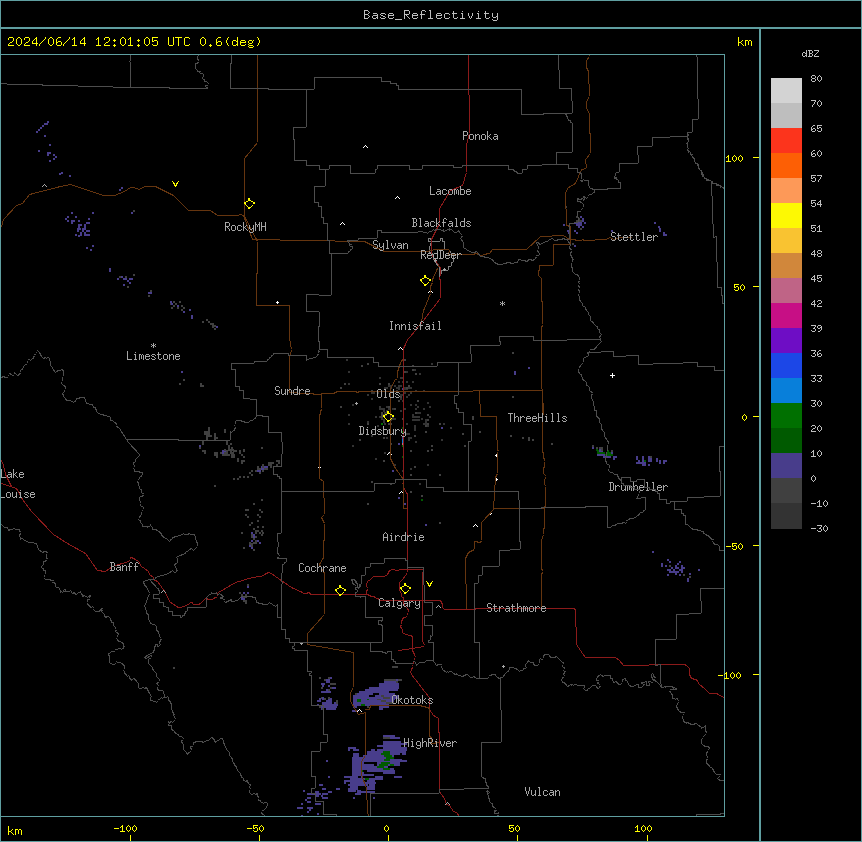Click the yellow diamond marker below RedDeer
Screen dimensions: 862x842
[x=426, y=281]
